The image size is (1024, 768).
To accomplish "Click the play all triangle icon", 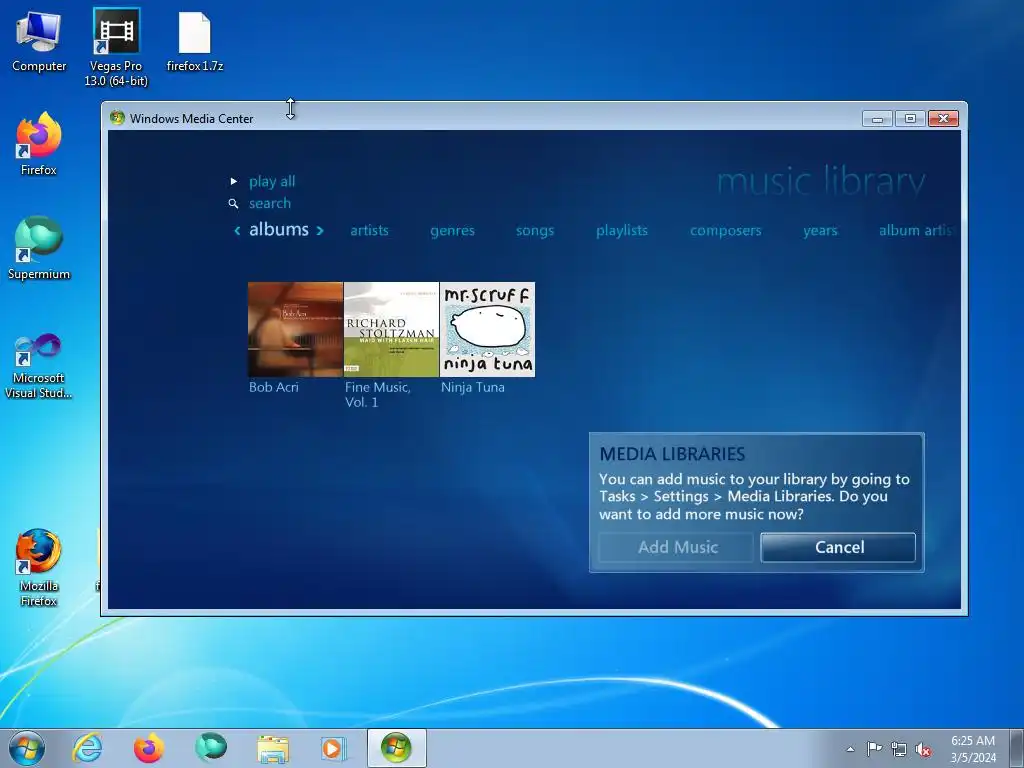I will 234,182.
